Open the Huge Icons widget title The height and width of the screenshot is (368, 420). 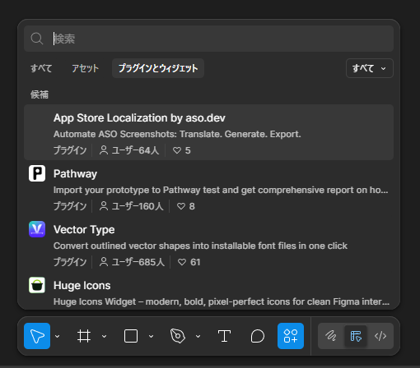(82, 286)
